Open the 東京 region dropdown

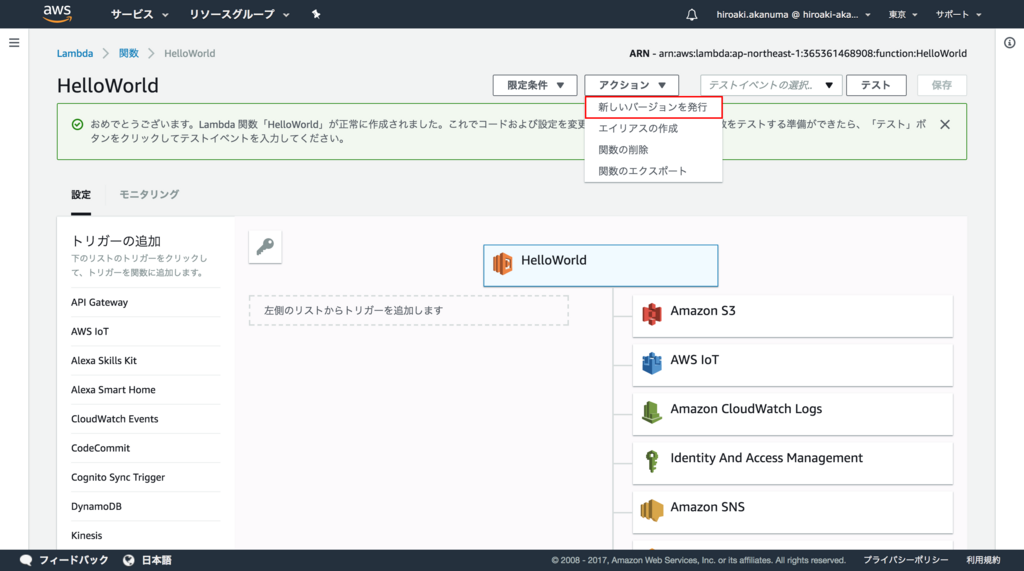pos(903,14)
